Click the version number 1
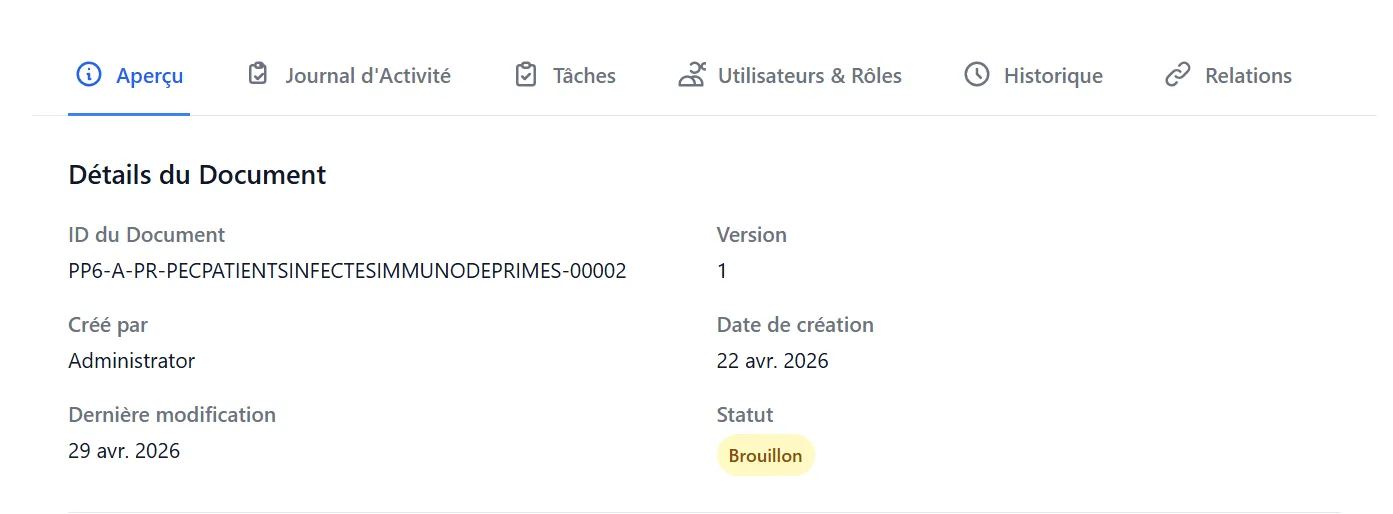The height and width of the screenshot is (514, 1393). tap(722, 271)
